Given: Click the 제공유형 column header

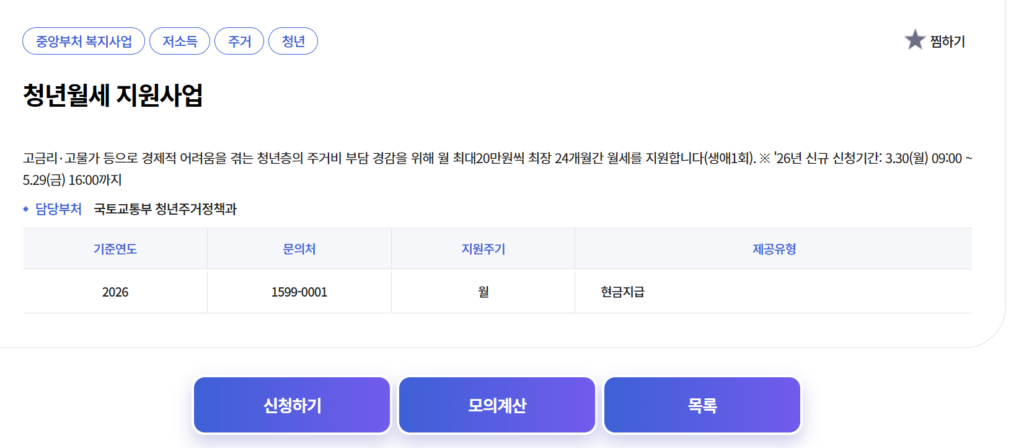Looking at the screenshot, I should [773, 249].
